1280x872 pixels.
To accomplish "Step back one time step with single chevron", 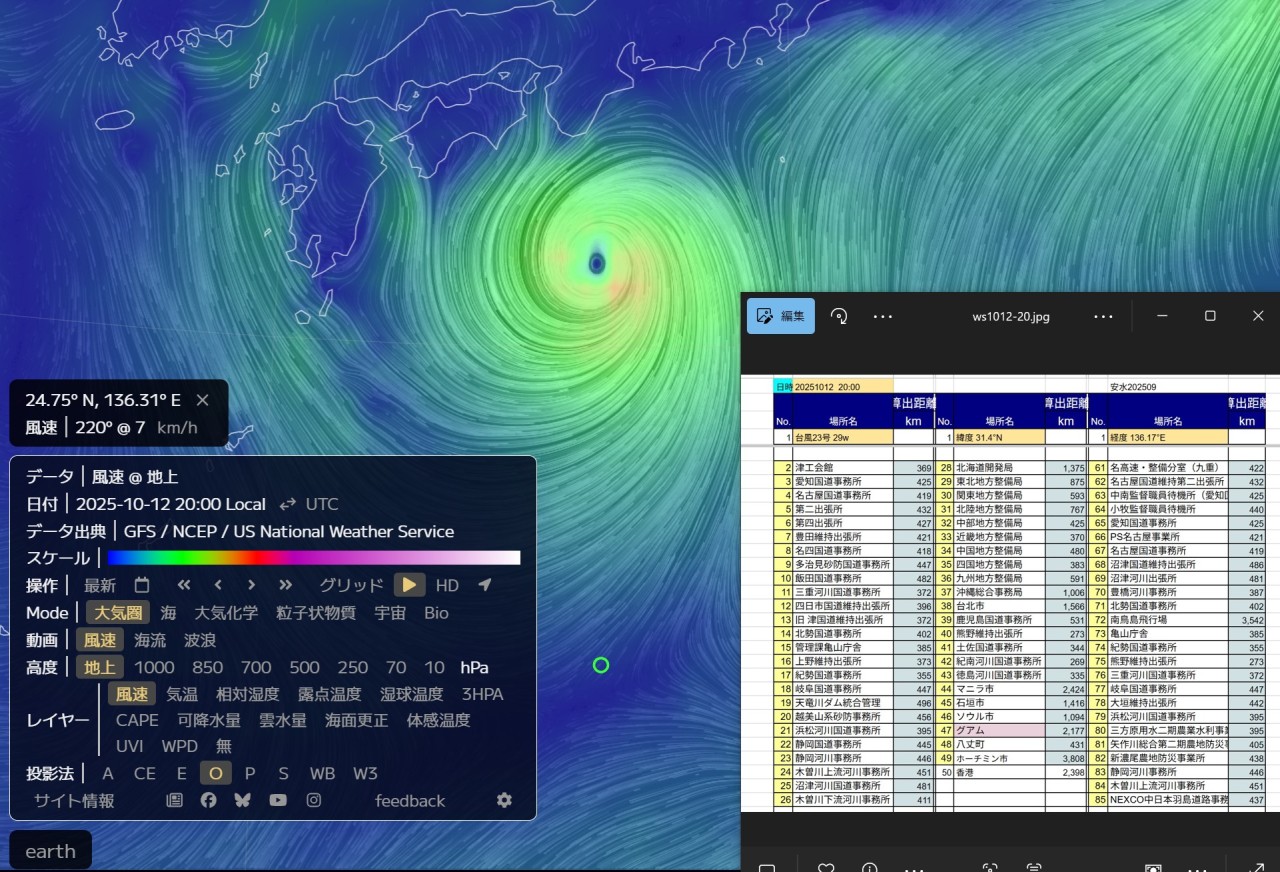I will coord(218,585).
